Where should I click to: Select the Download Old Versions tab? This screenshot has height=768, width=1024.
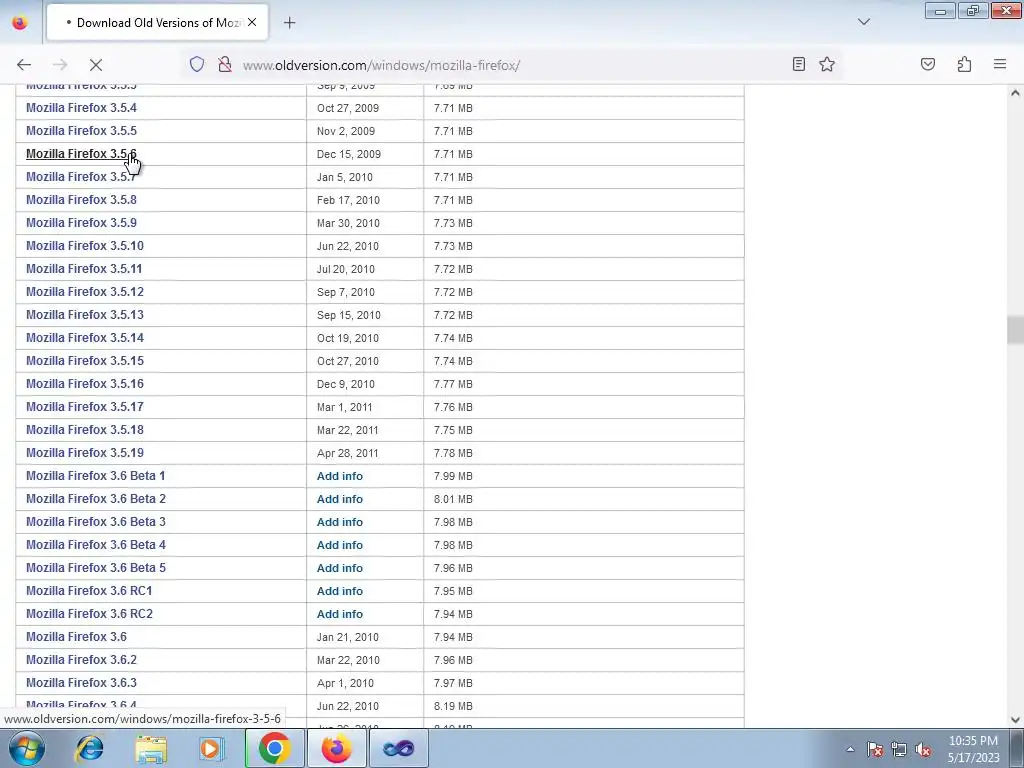point(157,22)
